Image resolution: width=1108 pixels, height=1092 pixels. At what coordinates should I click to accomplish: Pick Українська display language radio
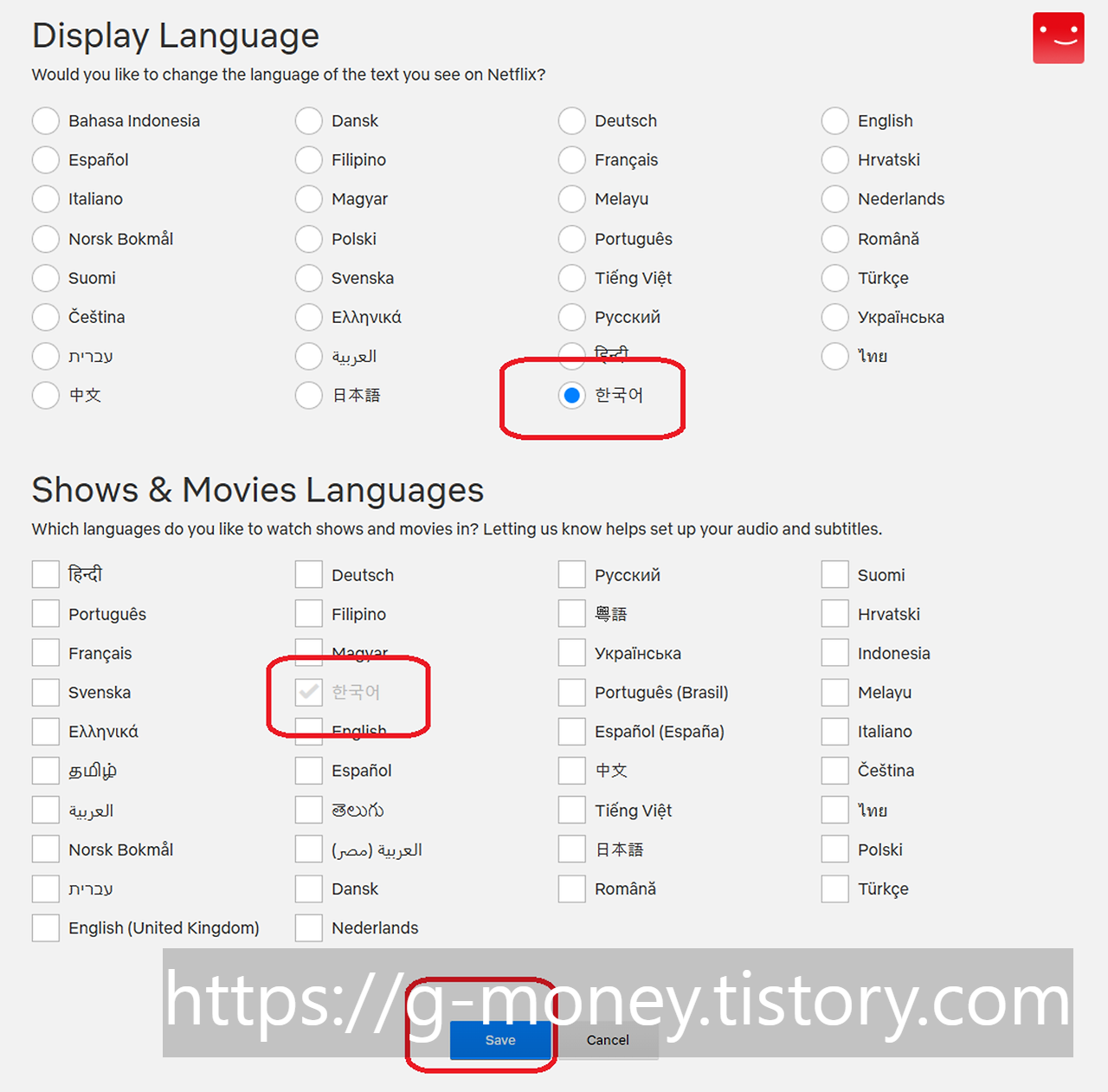[835, 317]
